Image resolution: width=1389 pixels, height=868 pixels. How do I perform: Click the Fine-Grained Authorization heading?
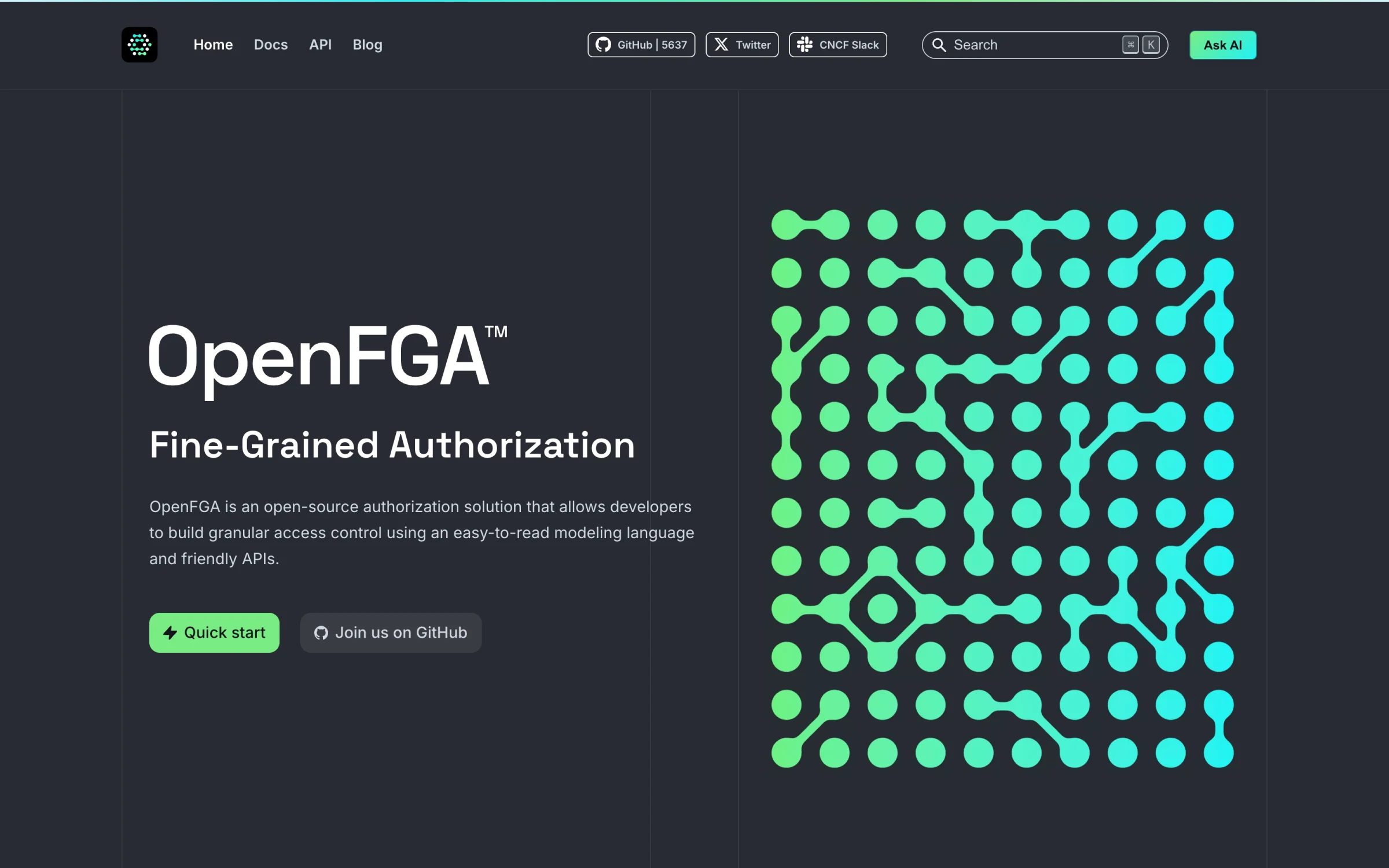tap(392, 444)
